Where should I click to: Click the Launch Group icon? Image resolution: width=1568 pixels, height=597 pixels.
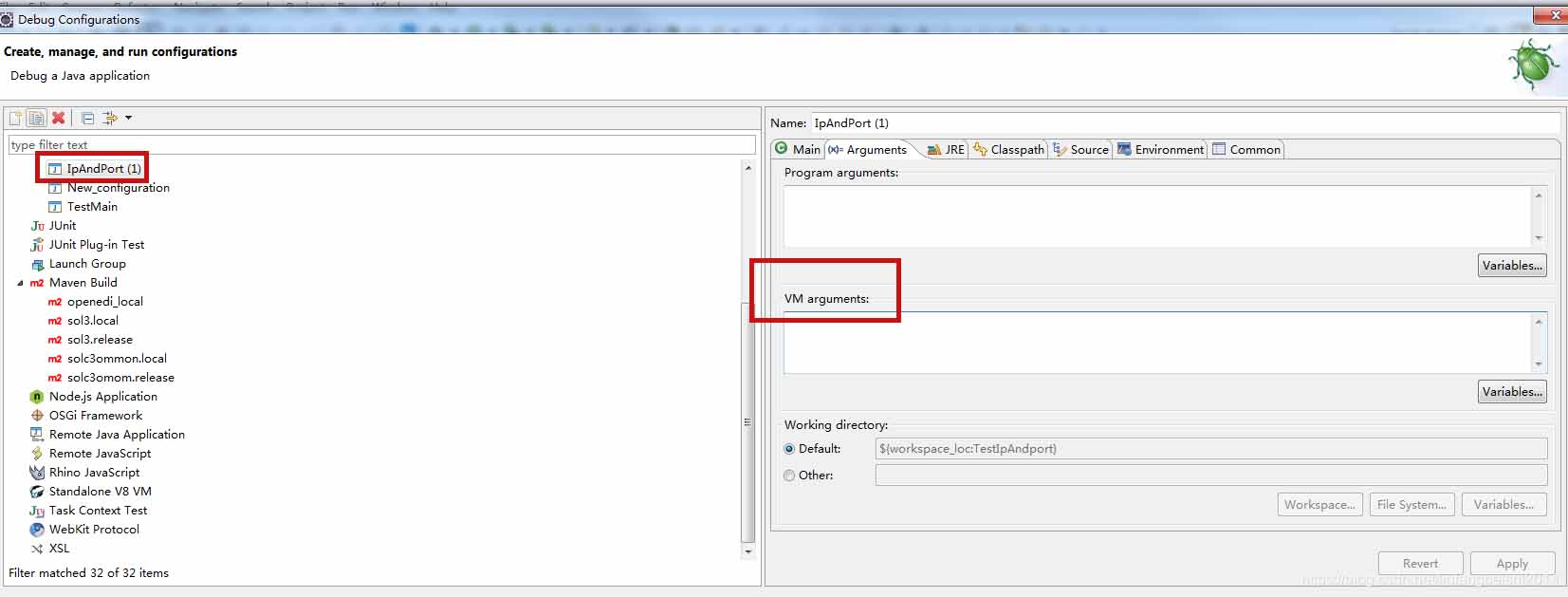pos(37,264)
